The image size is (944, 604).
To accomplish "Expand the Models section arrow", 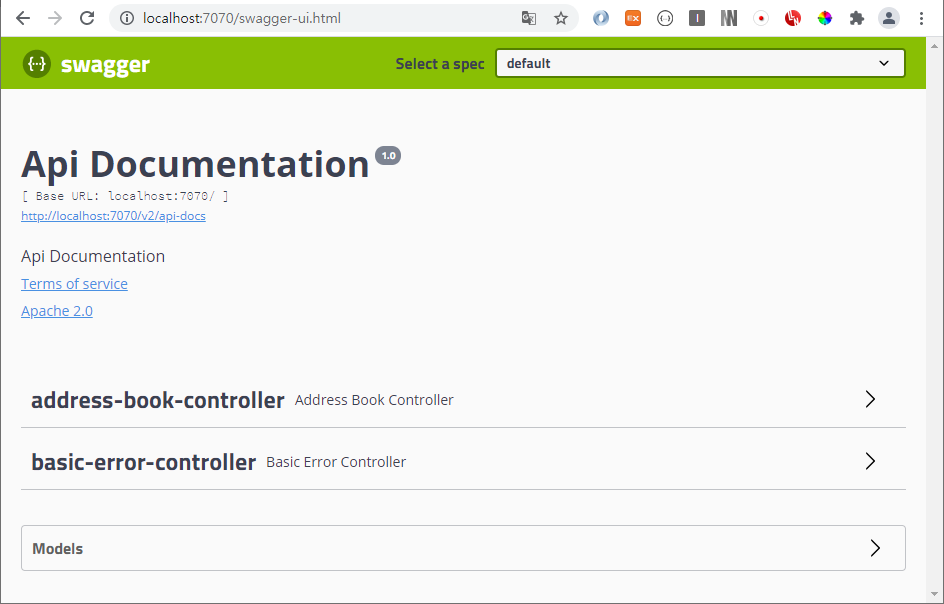I will point(875,548).
